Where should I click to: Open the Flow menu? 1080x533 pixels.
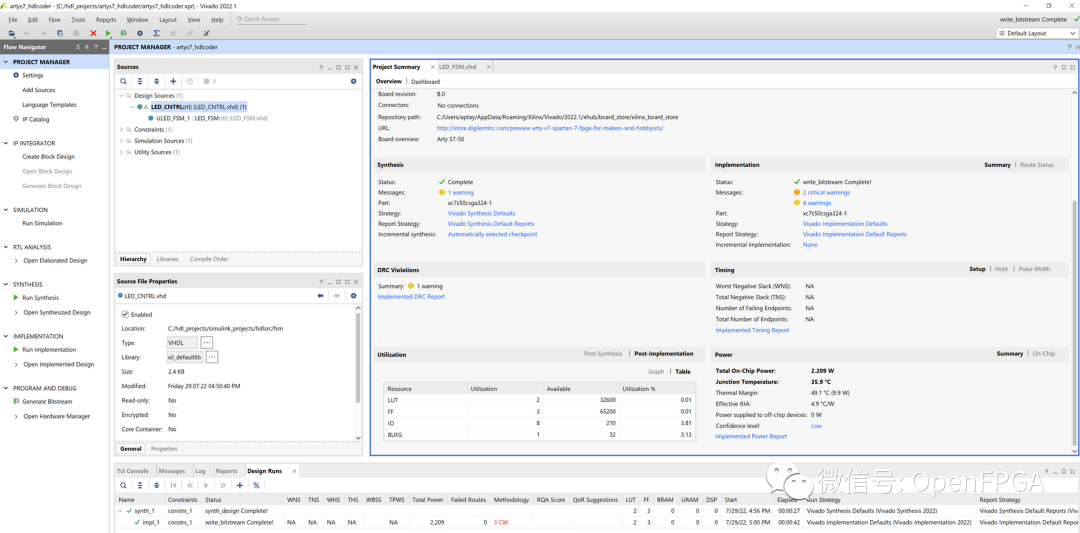55,20
